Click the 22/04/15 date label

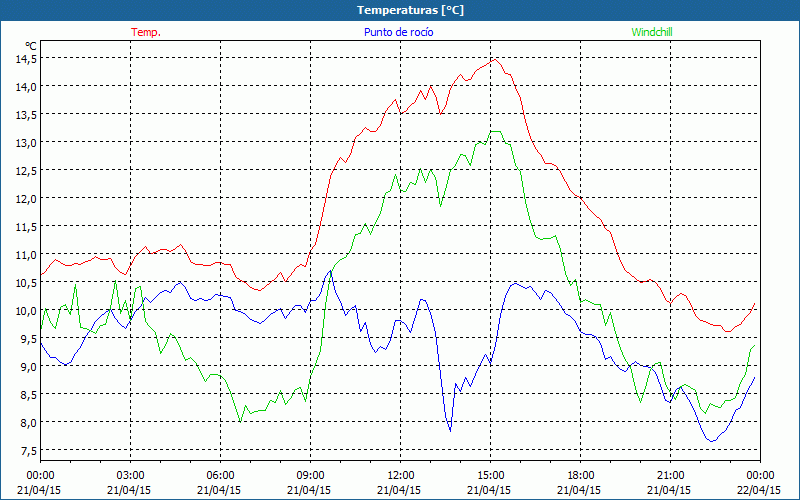point(759,490)
